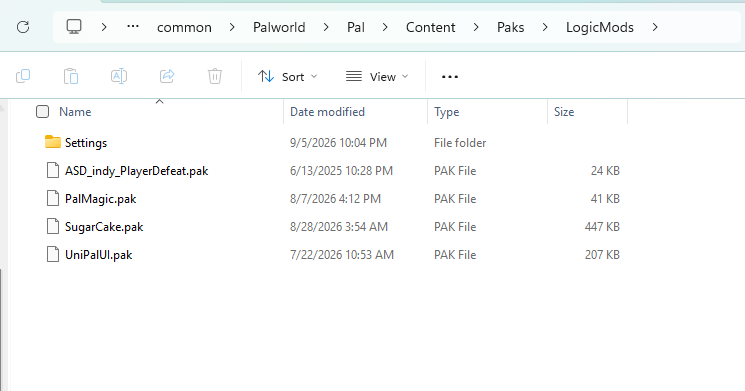
Task: Click the 41 KB size cell
Action: click(605, 199)
